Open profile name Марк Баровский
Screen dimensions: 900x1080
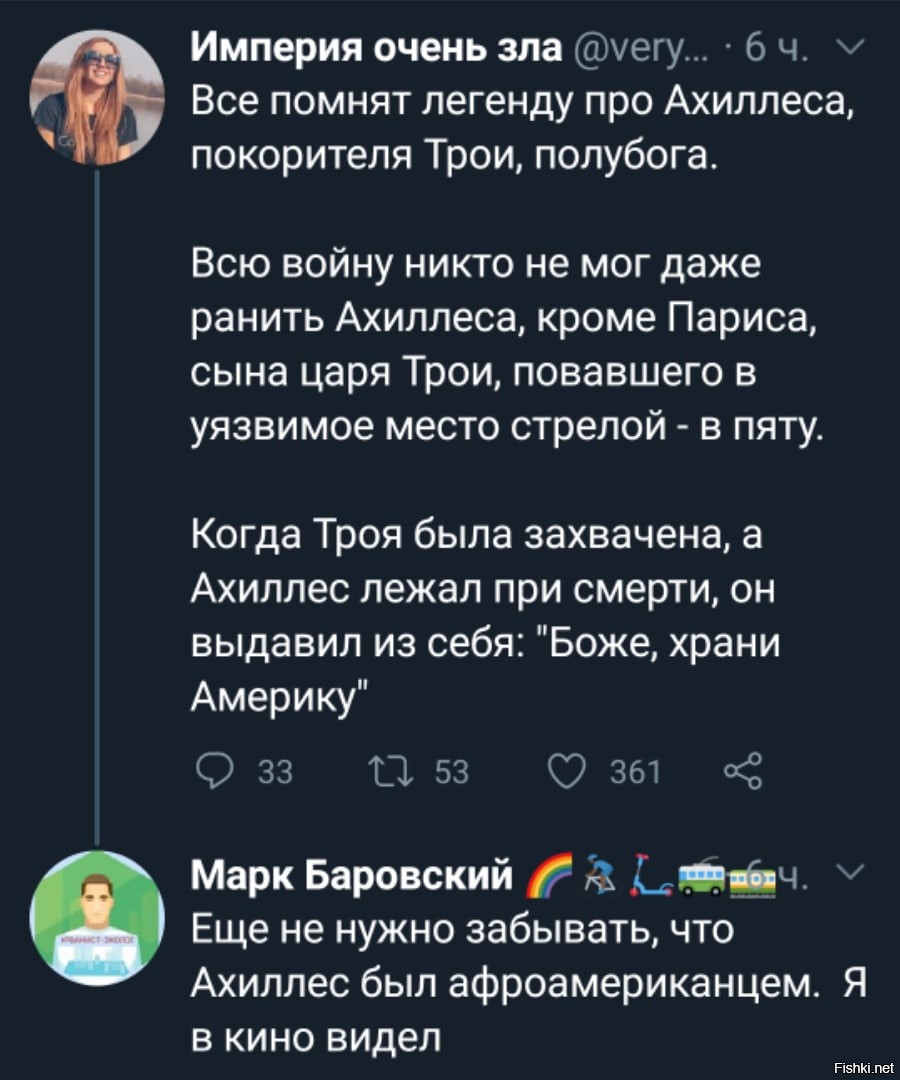[352, 875]
